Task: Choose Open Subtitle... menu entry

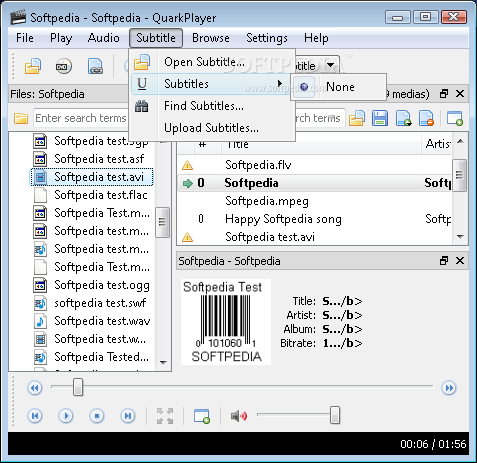Action: [212, 62]
